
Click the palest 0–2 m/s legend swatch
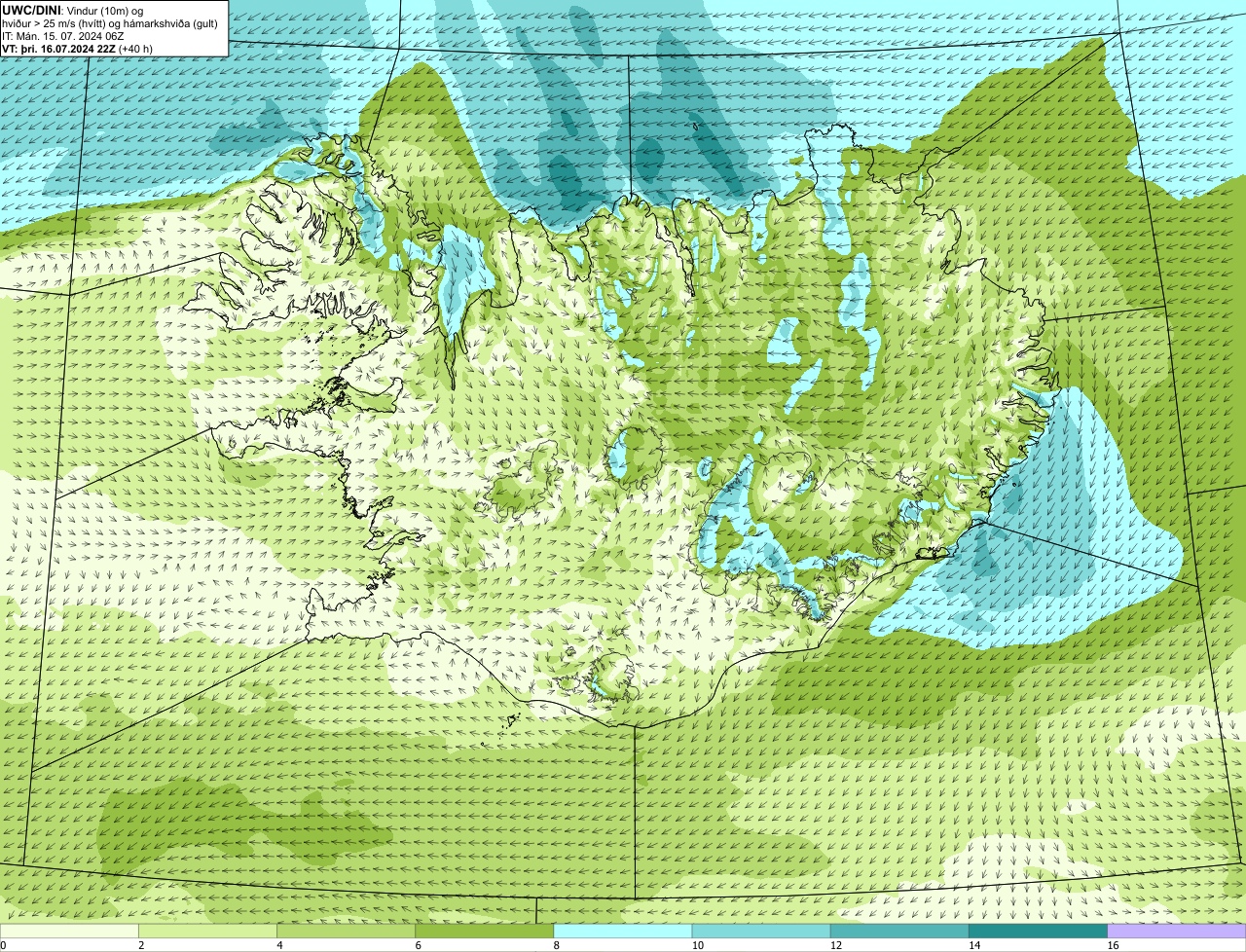point(69,932)
